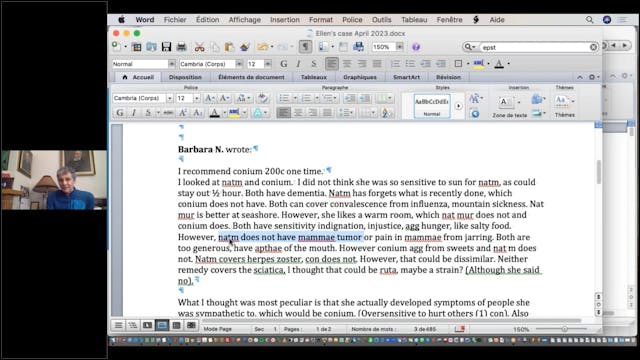This screenshot has height=360, width=640.
Task: Click the word mammae in highlighted text
Action: [x=316, y=237]
